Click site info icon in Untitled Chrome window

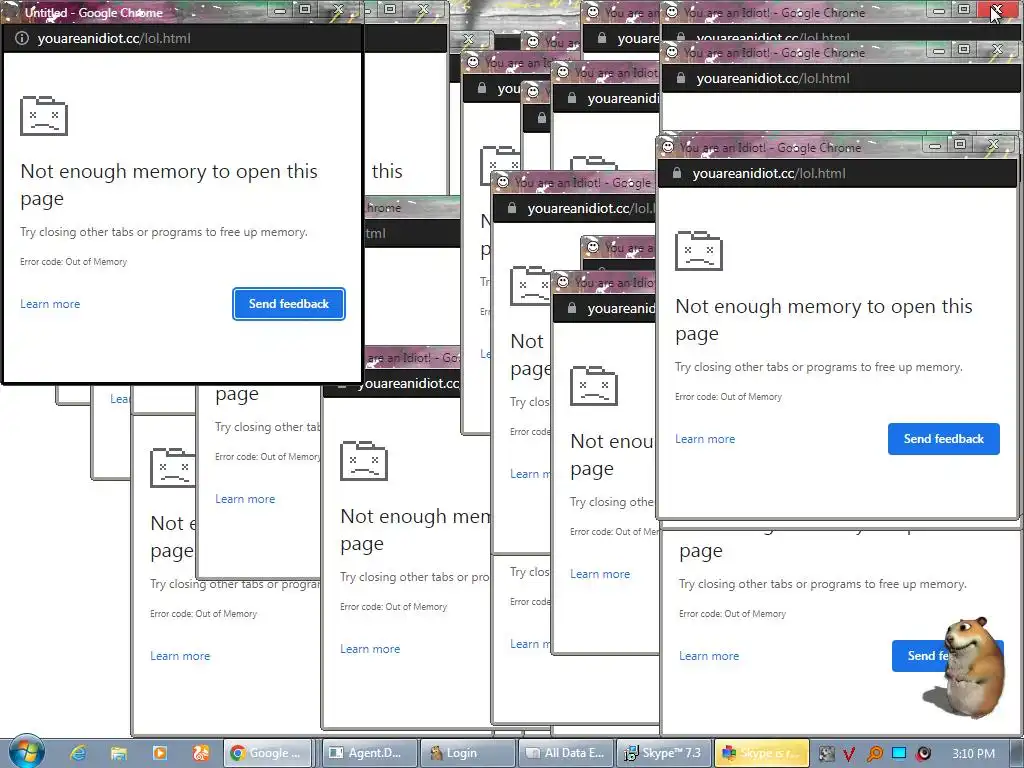[22, 39]
